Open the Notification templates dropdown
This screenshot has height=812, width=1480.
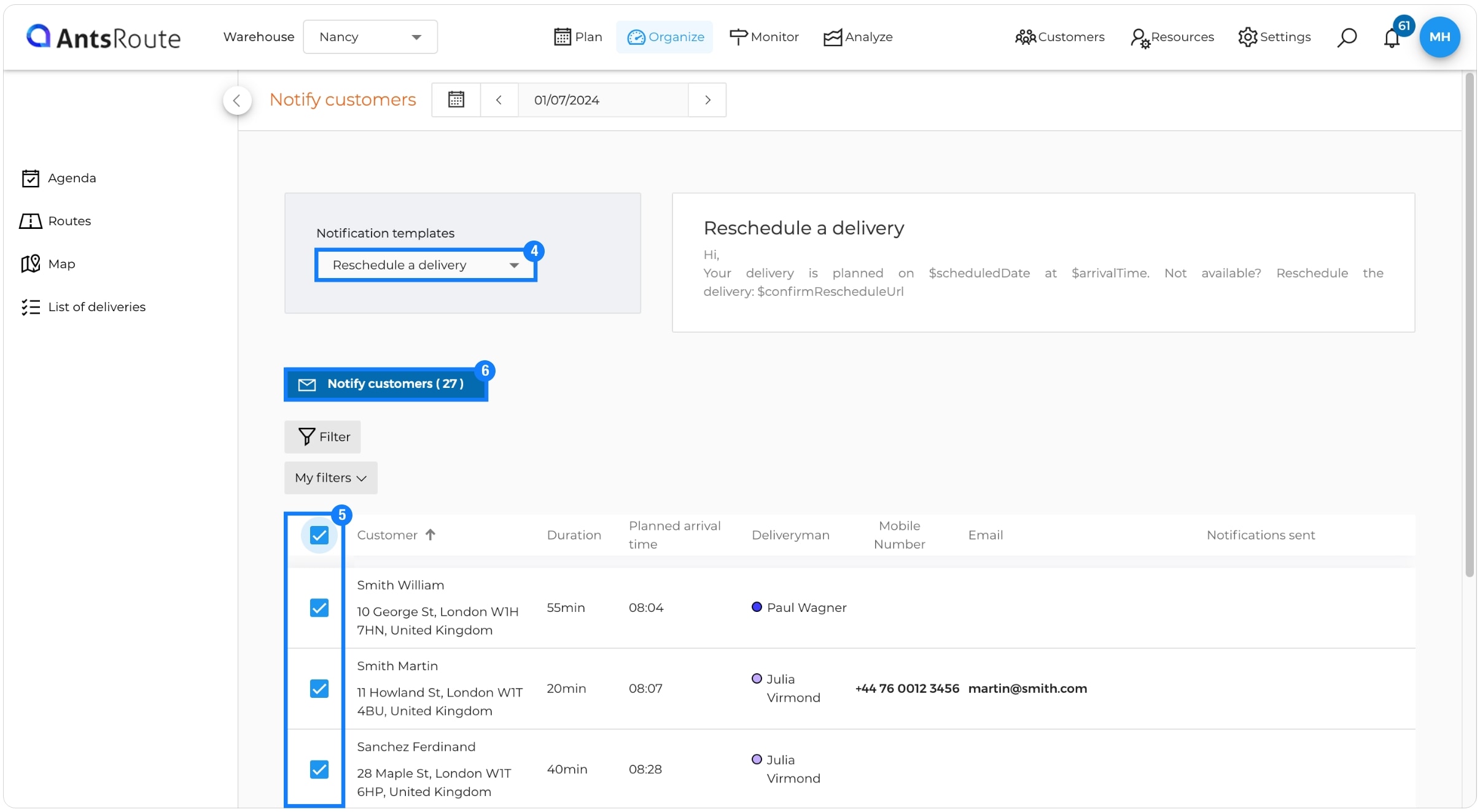coord(426,265)
